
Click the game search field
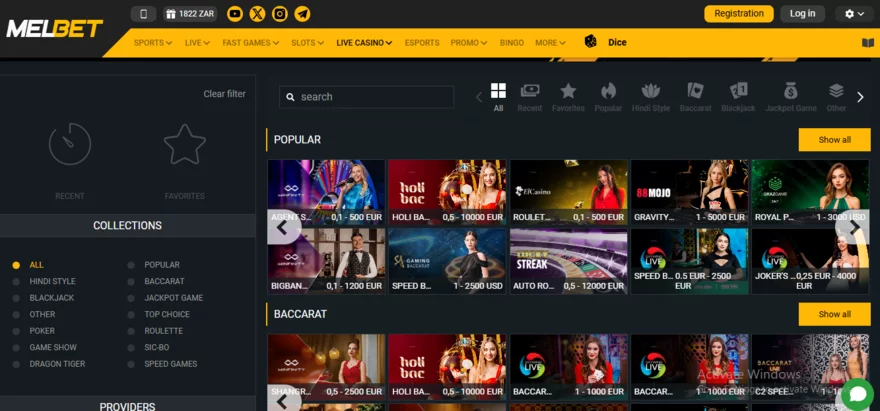pos(366,97)
